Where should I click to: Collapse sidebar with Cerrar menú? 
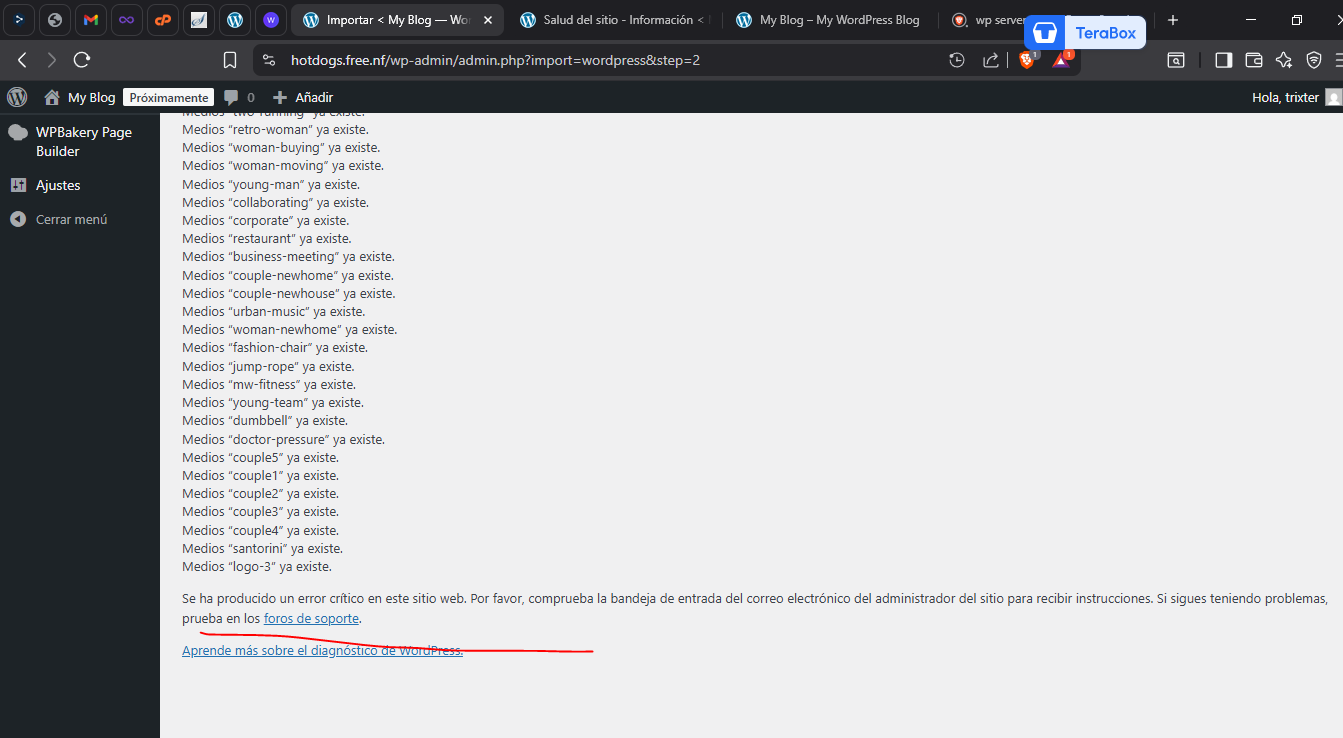pyautogui.click(x=71, y=219)
